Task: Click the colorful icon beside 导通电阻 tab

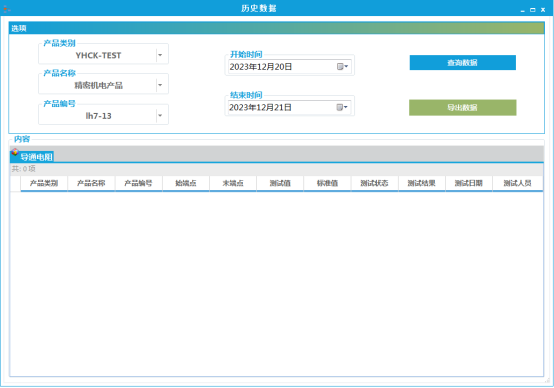Action: pyautogui.click(x=15, y=152)
